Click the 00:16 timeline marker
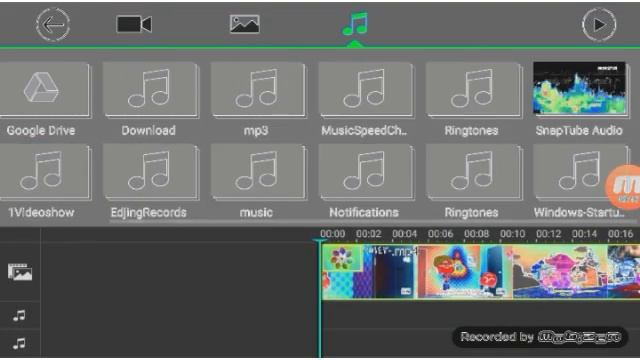Viewport: 640px width, 360px height. pyautogui.click(x=620, y=234)
